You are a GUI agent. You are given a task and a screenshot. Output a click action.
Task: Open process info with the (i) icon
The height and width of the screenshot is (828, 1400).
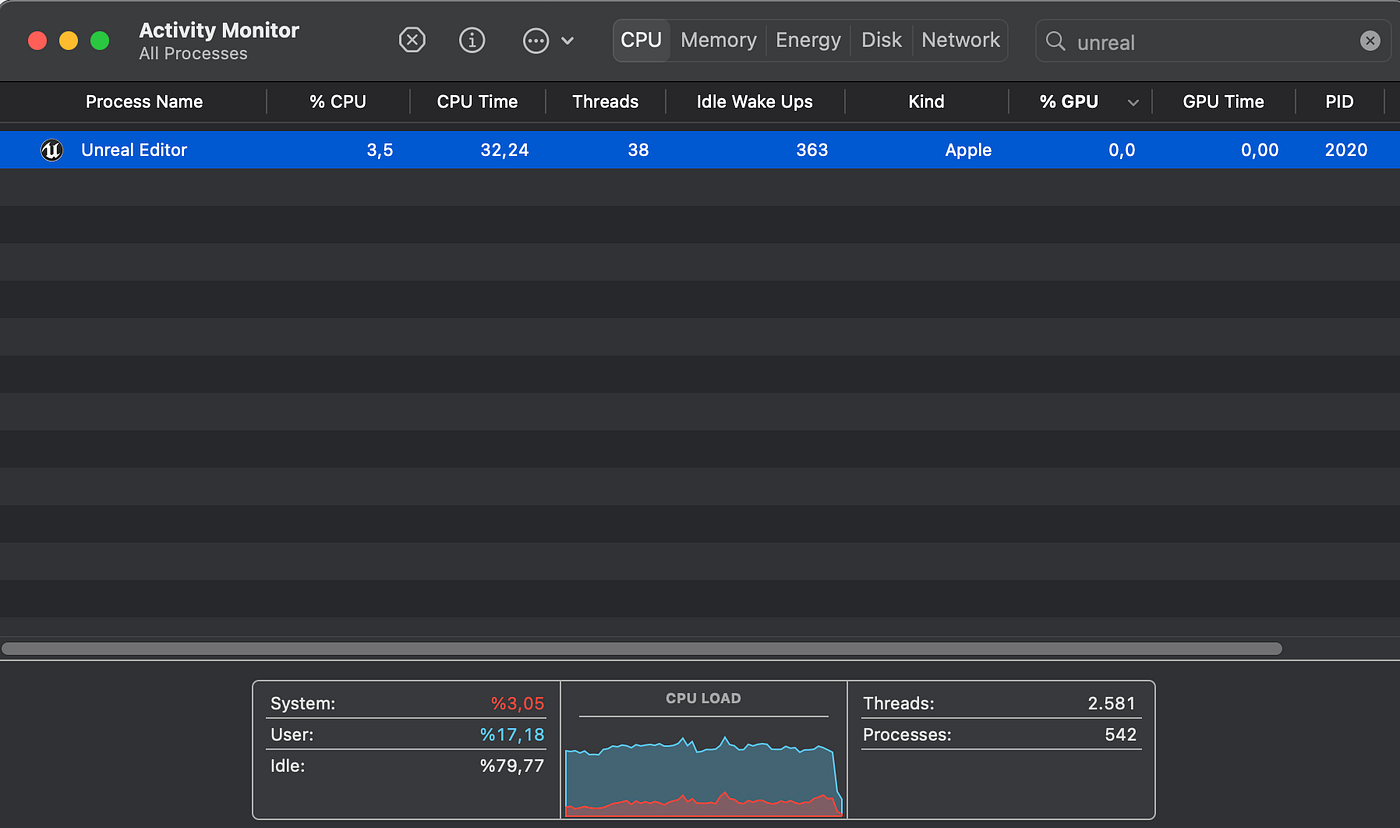coord(472,40)
